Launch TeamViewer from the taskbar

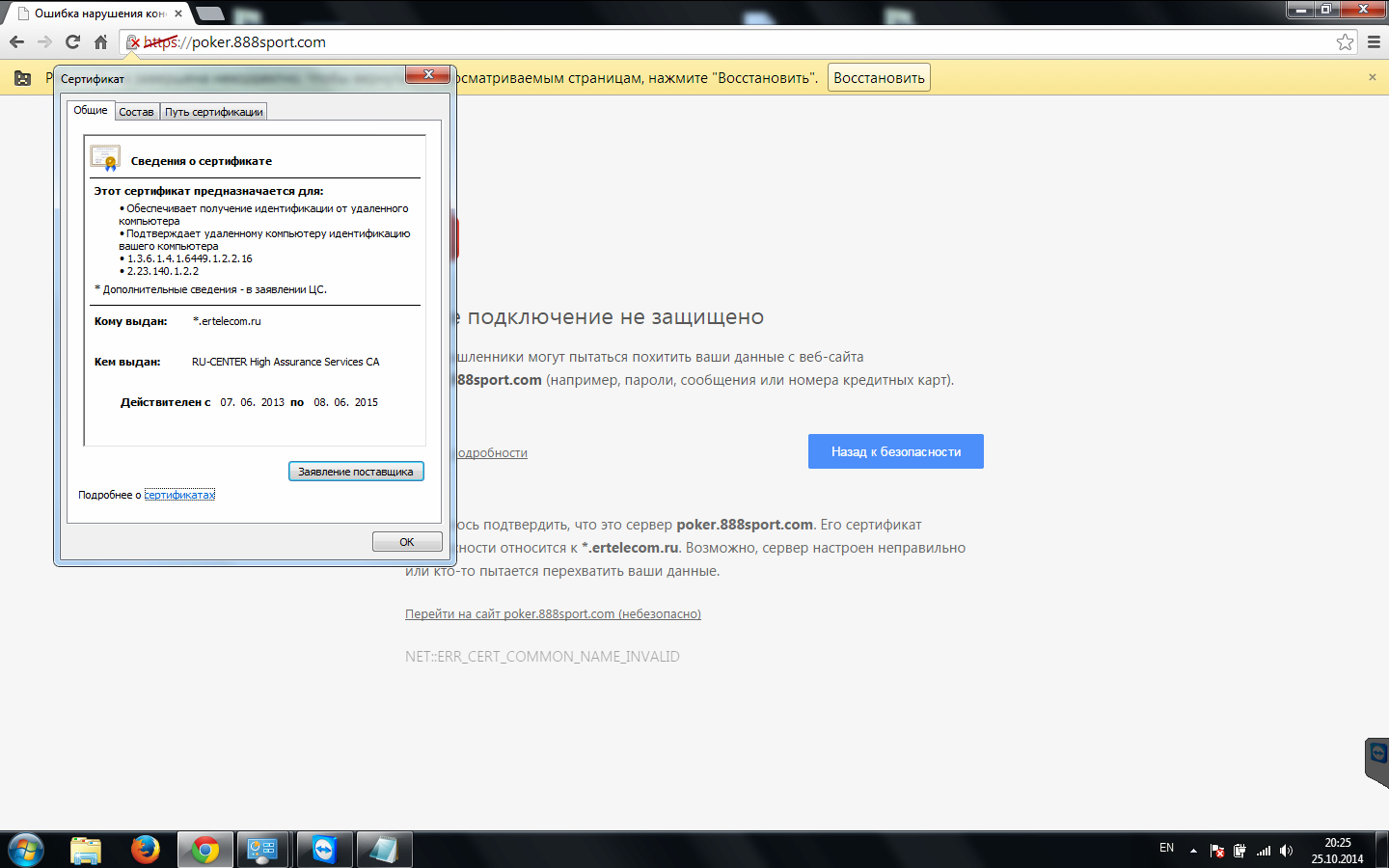pyautogui.click(x=323, y=850)
